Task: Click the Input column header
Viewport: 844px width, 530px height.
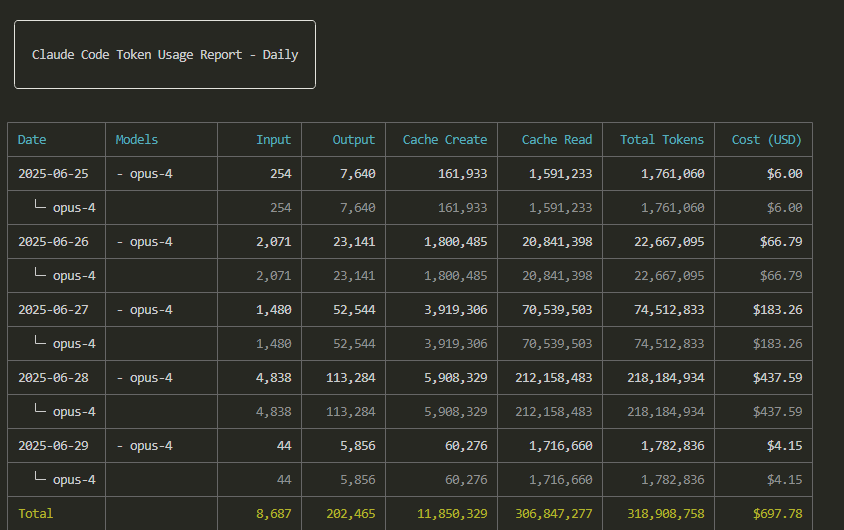Action: (273, 140)
